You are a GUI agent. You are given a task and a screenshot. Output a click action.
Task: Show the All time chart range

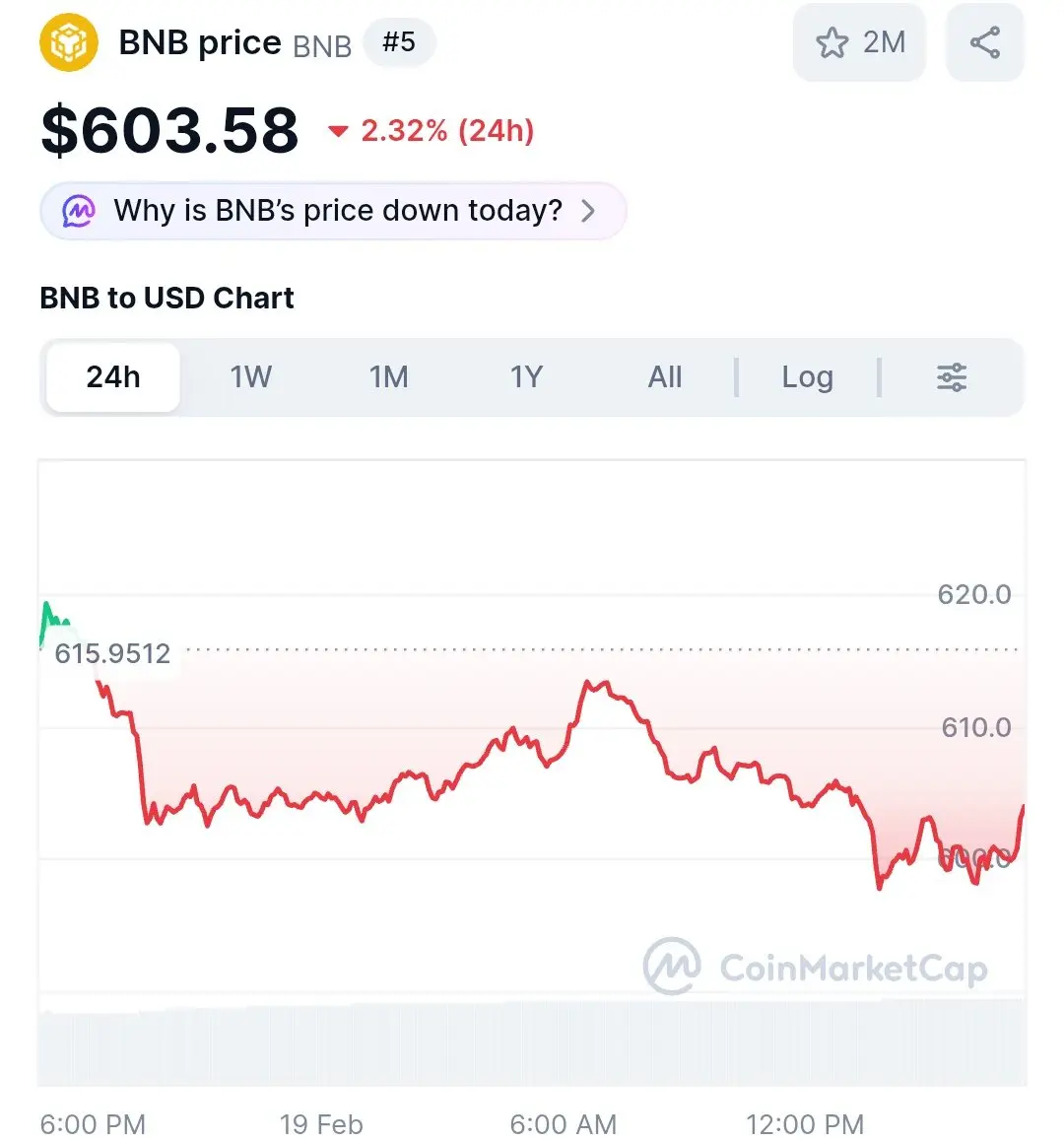pyautogui.click(x=664, y=377)
